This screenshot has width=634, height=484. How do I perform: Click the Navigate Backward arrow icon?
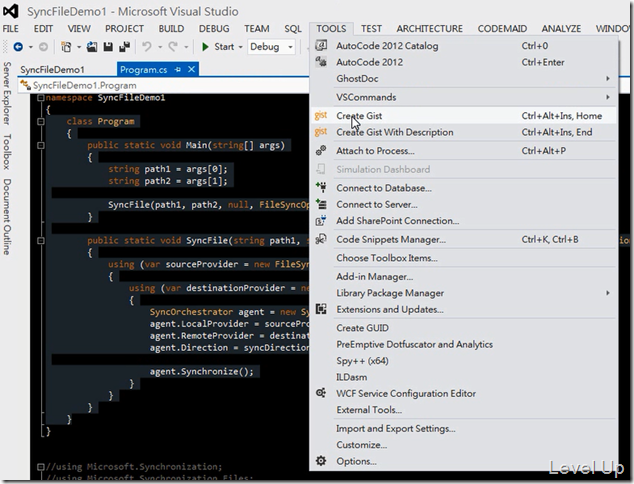coord(18,47)
